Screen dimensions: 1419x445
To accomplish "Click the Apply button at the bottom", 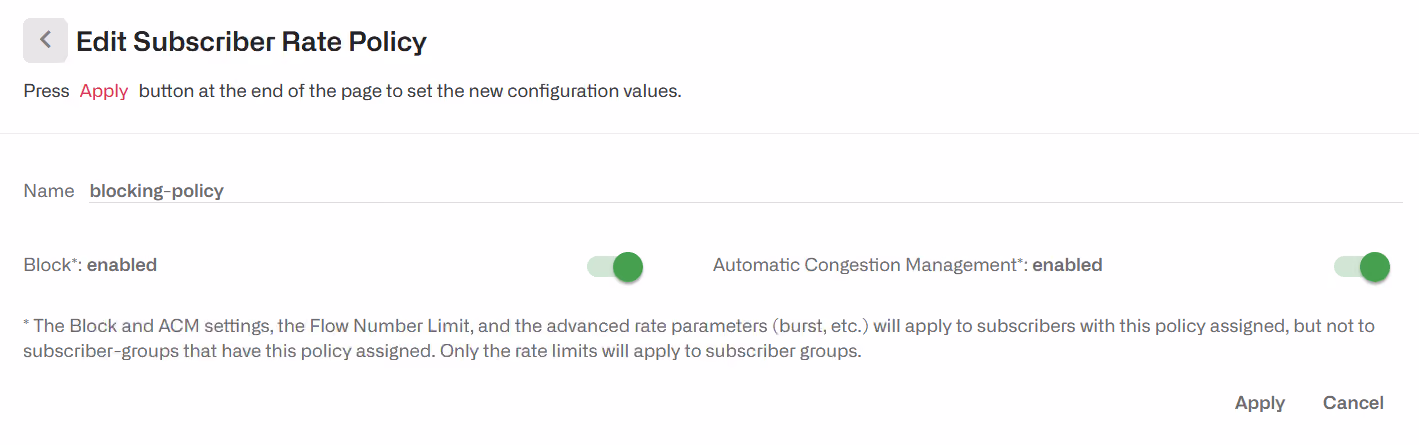I will pos(1260,403).
